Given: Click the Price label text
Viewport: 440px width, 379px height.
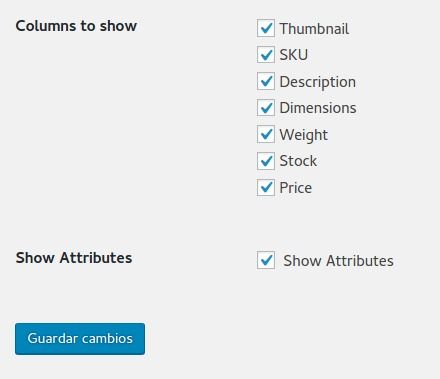Looking at the screenshot, I should [x=296, y=188].
